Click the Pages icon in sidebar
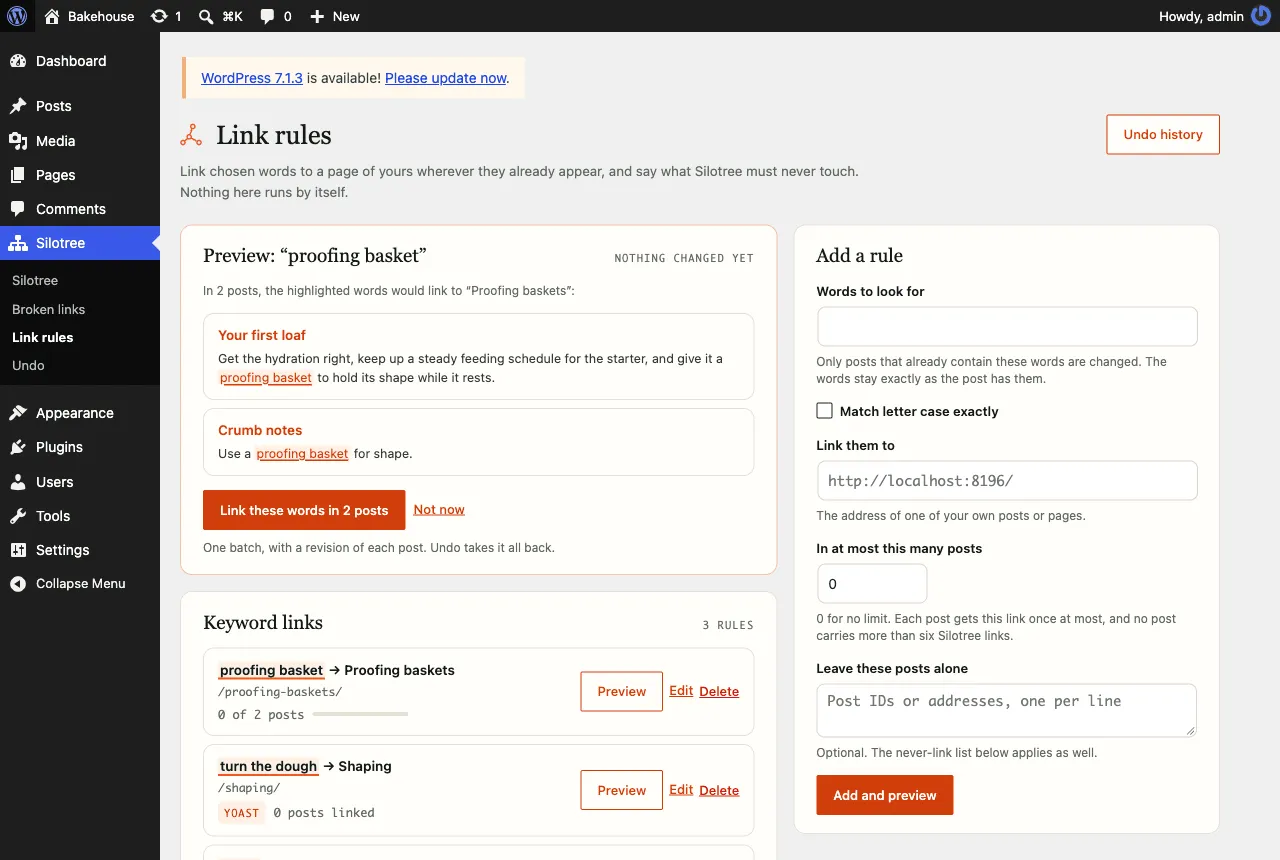The height and width of the screenshot is (860, 1280). click(18, 175)
